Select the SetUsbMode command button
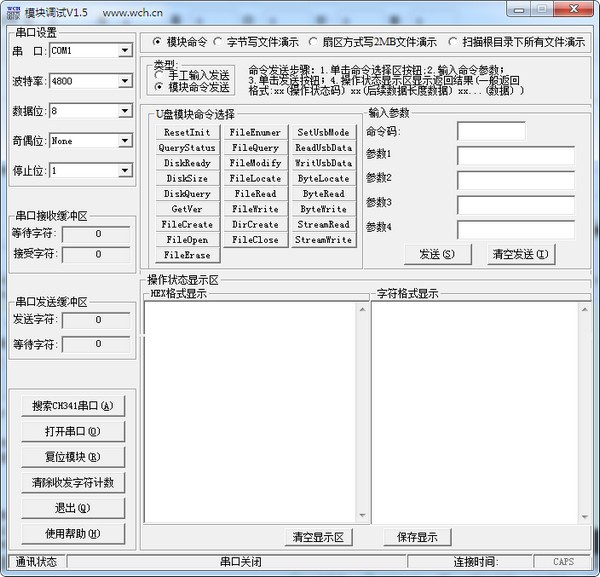600x577 pixels. point(324,132)
